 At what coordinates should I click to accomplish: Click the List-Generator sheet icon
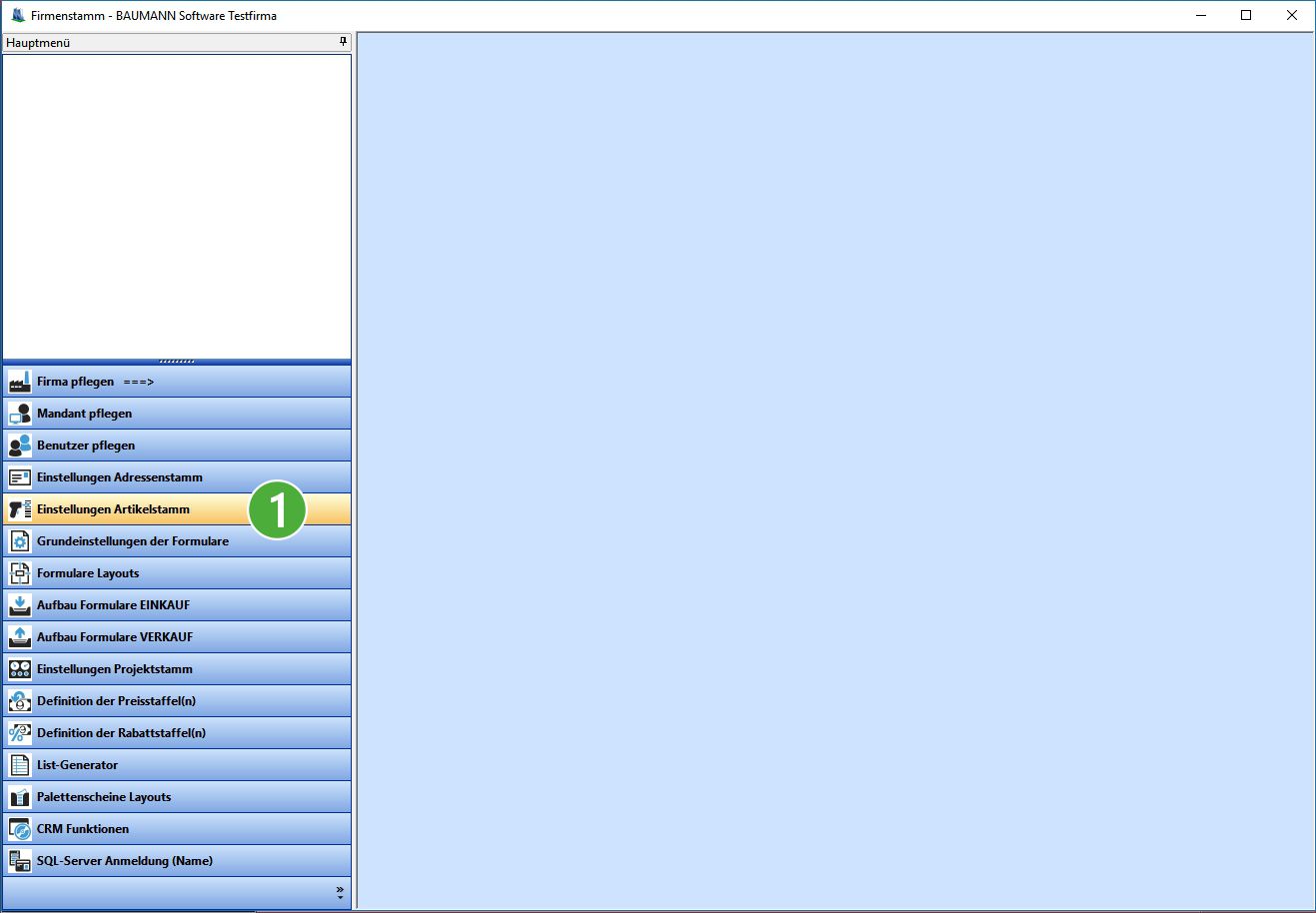coord(20,765)
